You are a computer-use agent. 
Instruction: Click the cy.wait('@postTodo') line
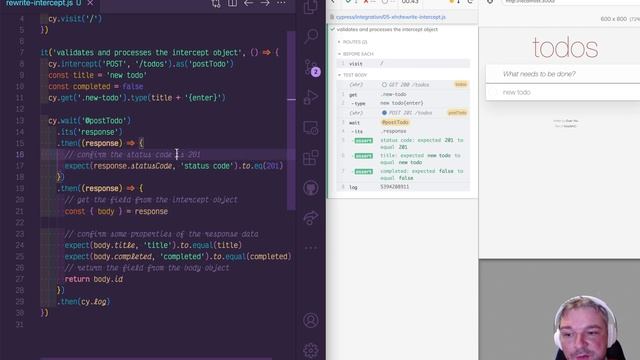(89, 120)
